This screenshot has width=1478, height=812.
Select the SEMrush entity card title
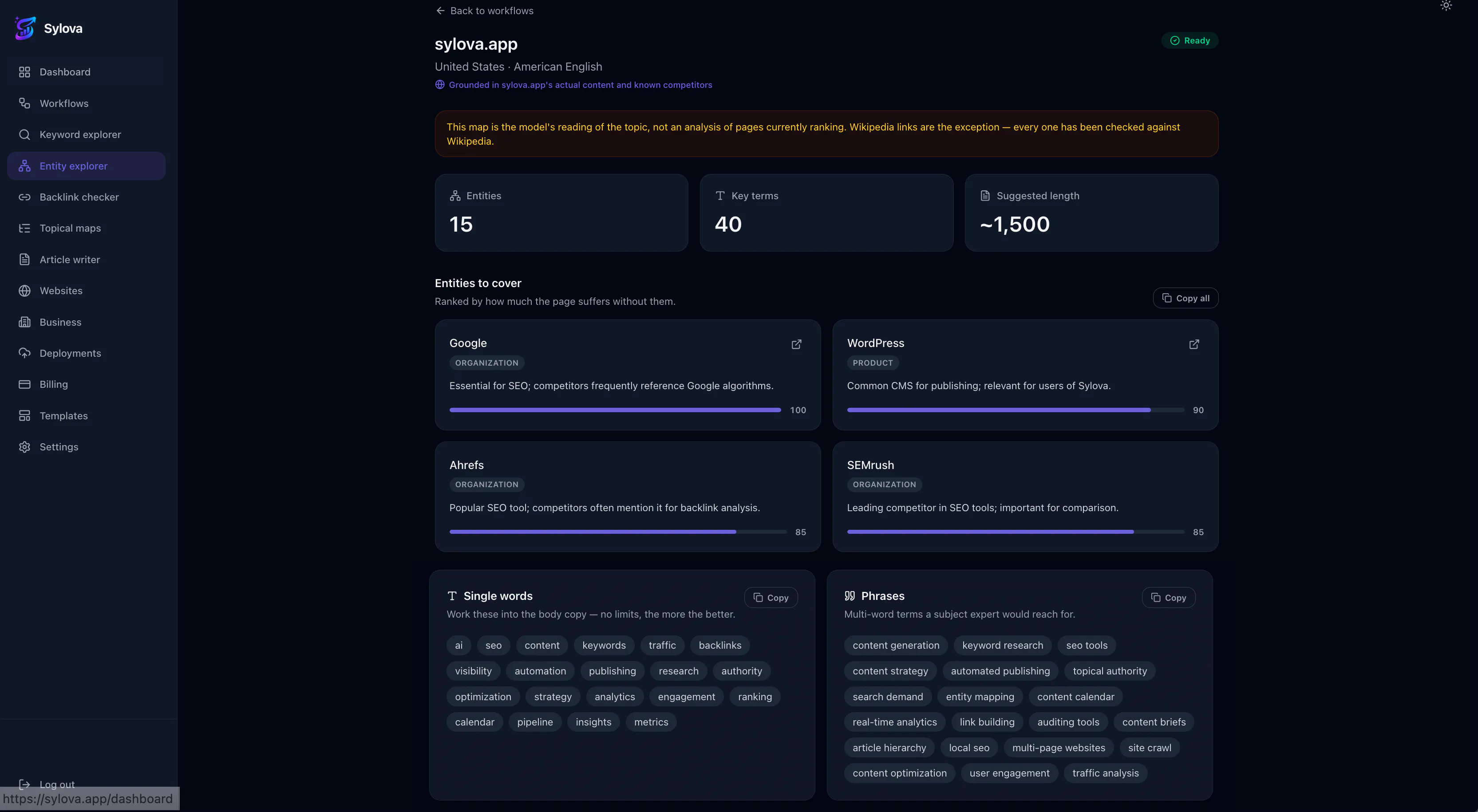870,465
